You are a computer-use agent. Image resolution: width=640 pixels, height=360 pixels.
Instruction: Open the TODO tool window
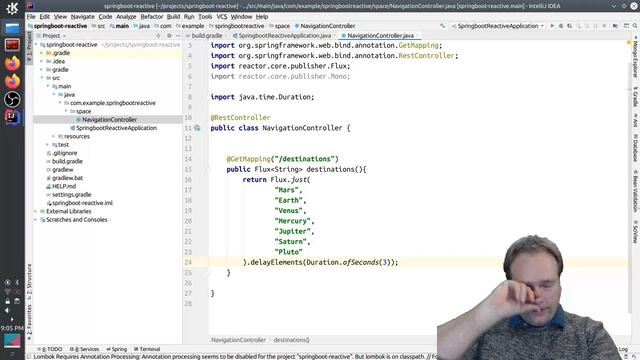click(49, 349)
